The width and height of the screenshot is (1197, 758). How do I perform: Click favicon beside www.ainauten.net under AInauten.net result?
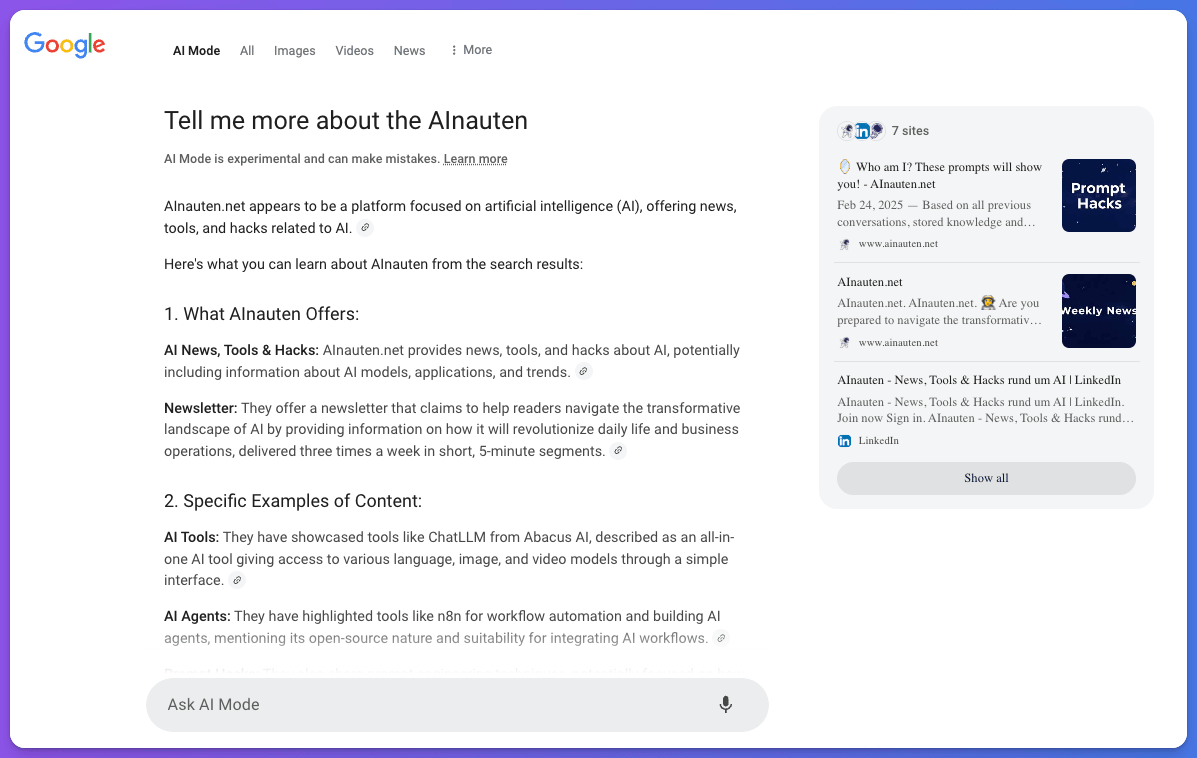(844, 343)
